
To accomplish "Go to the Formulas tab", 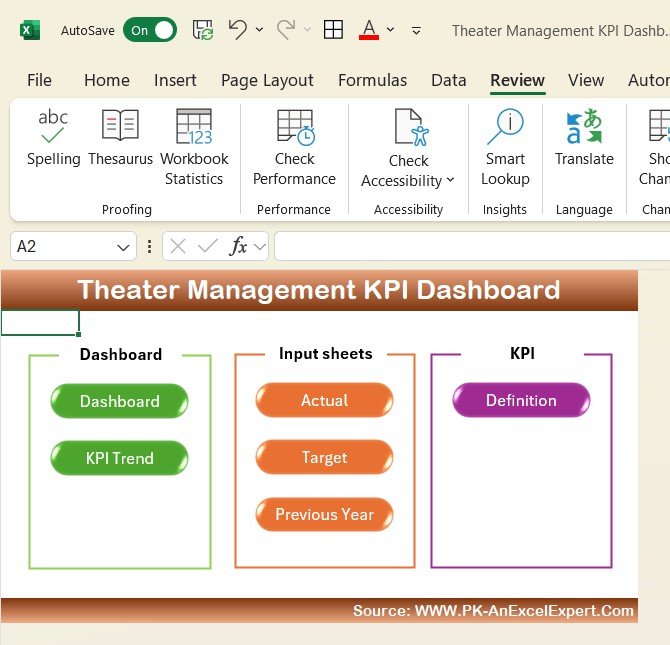I will (372, 80).
